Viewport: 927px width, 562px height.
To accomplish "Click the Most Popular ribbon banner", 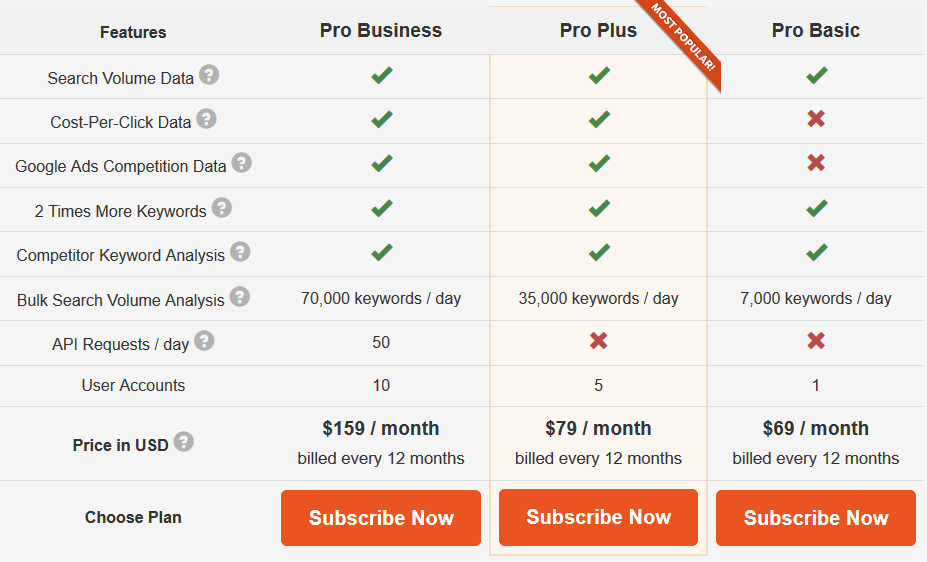I will [685, 40].
